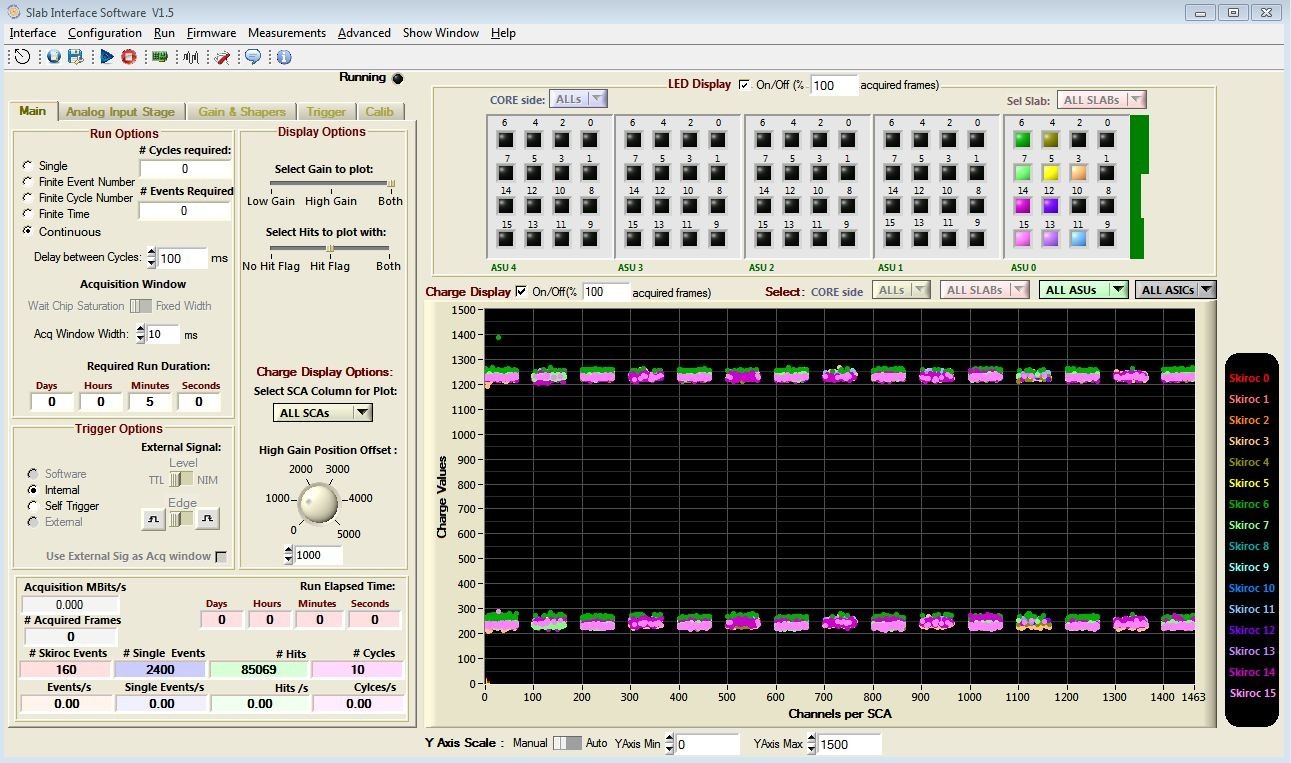The height and width of the screenshot is (763, 1291).
Task: Start acquisition with the blue play icon
Action: [107, 57]
